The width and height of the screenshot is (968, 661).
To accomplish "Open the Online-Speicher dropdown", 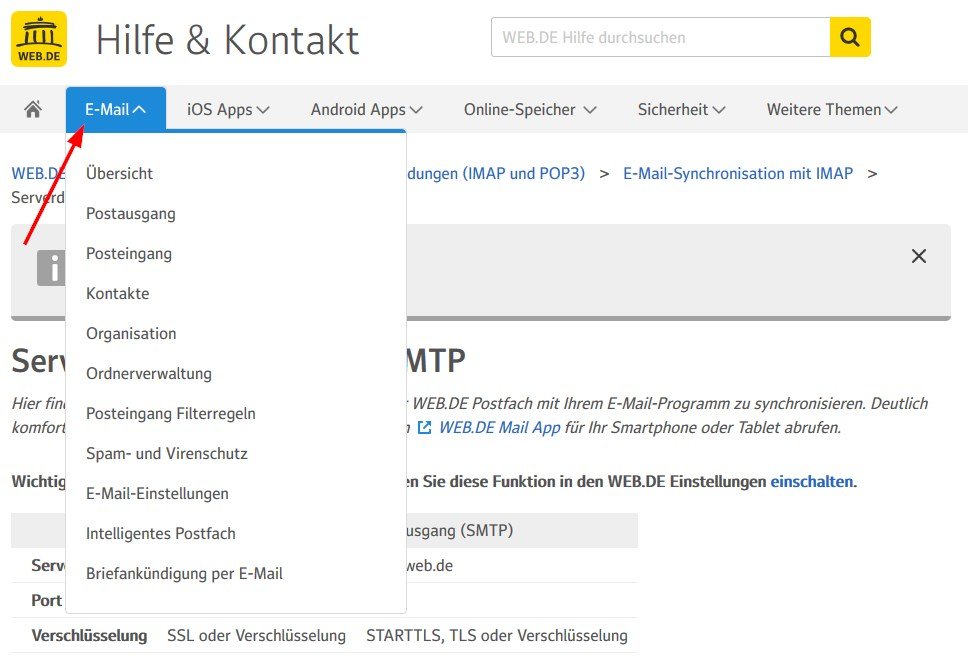I will pyautogui.click(x=530, y=109).
